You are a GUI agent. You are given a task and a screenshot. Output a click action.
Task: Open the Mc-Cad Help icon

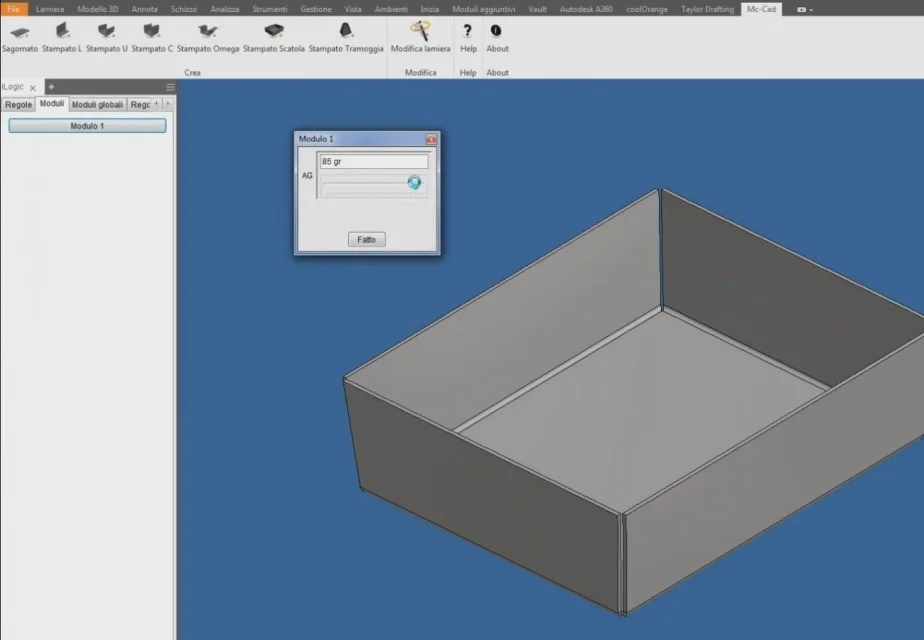tap(468, 38)
